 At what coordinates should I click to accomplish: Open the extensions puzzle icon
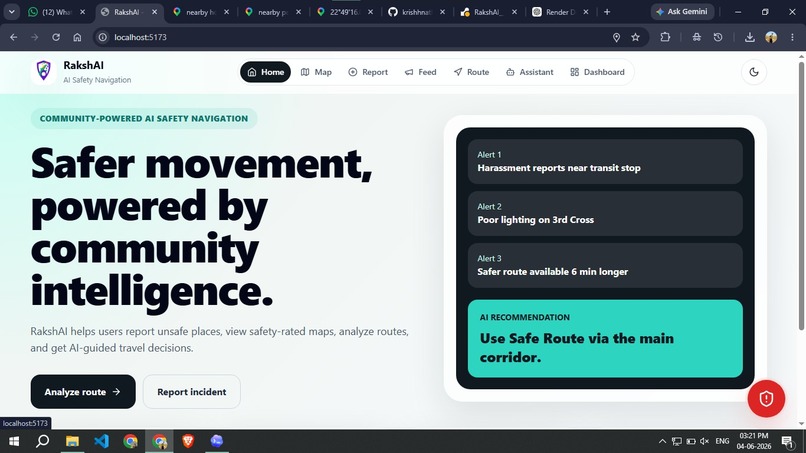click(665, 37)
